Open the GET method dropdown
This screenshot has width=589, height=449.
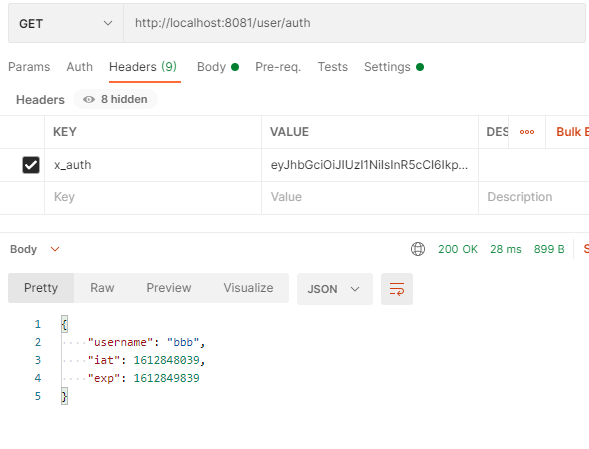coord(66,23)
